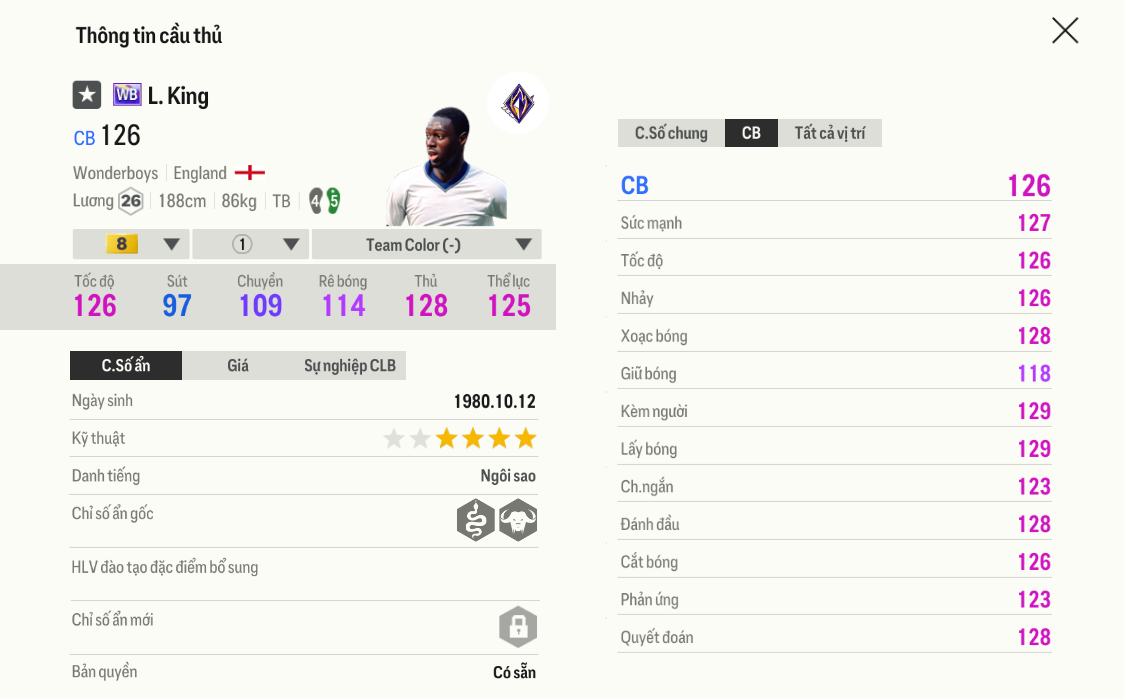The height and width of the screenshot is (699, 1125).
Task: Click the snake hidden trait icon
Action: pos(476,520)
